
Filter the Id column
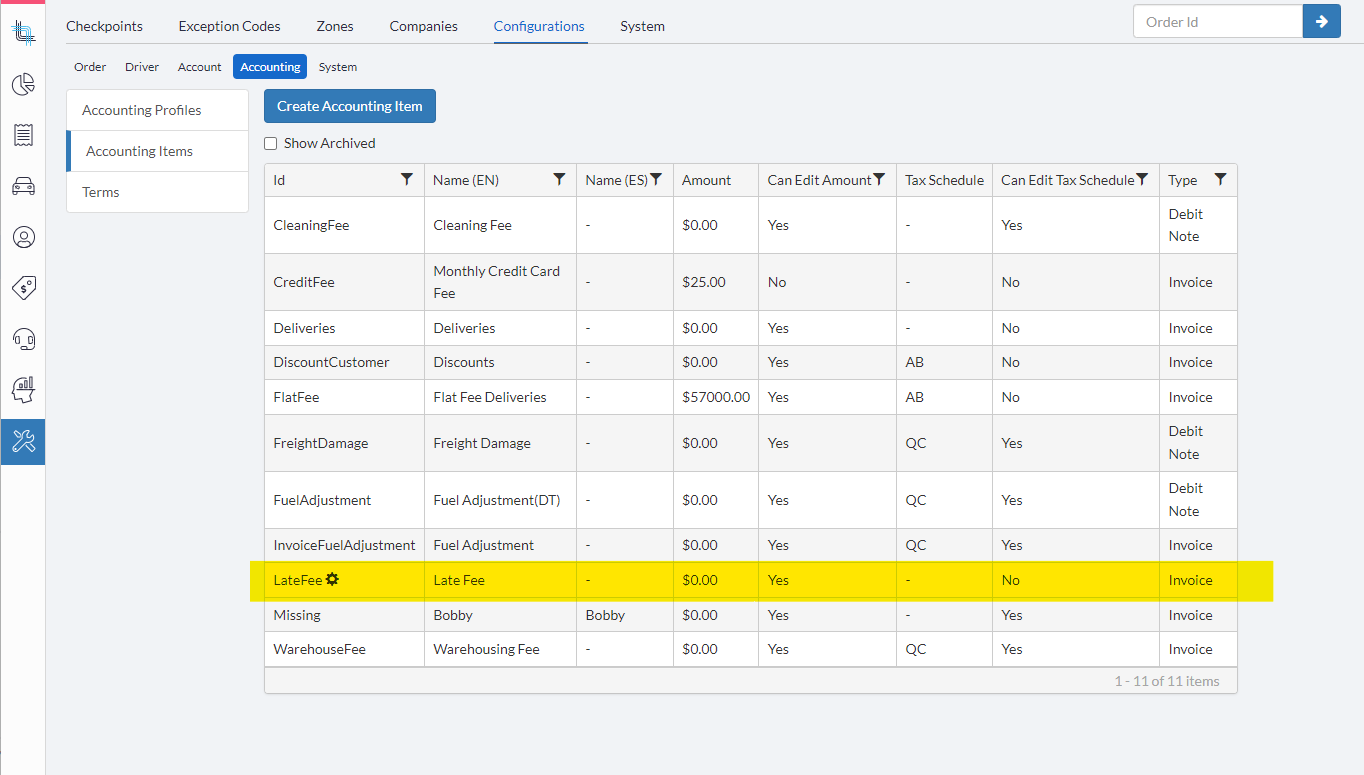(406, 179)
